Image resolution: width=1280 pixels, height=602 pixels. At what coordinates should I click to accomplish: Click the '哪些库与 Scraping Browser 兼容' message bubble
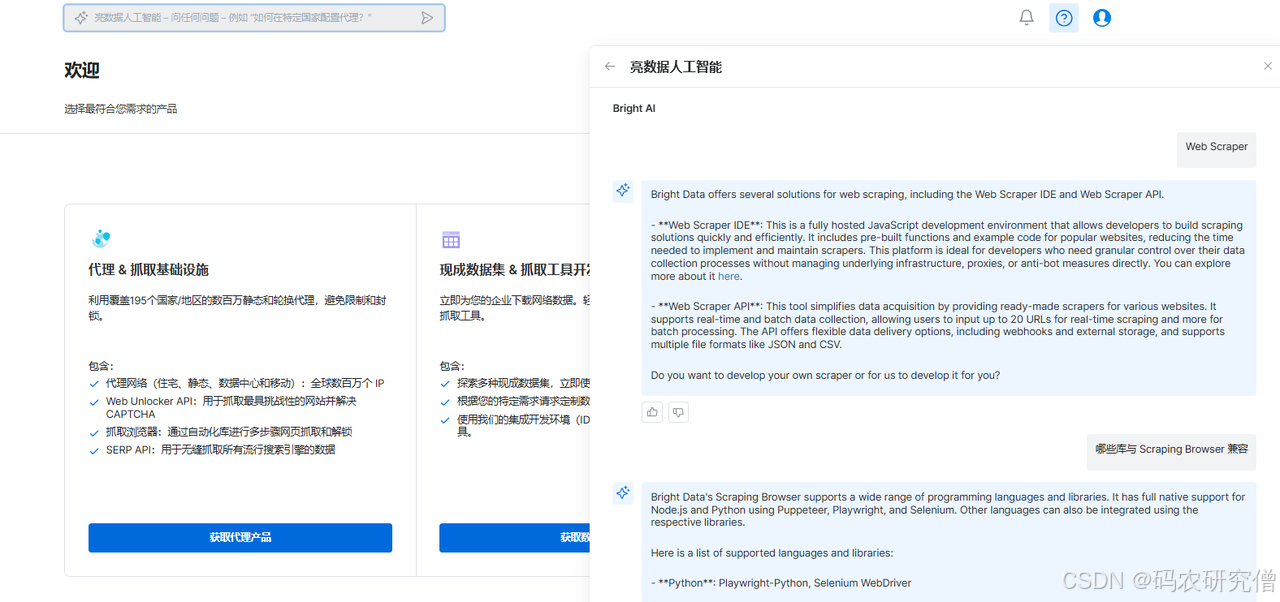1171,450
